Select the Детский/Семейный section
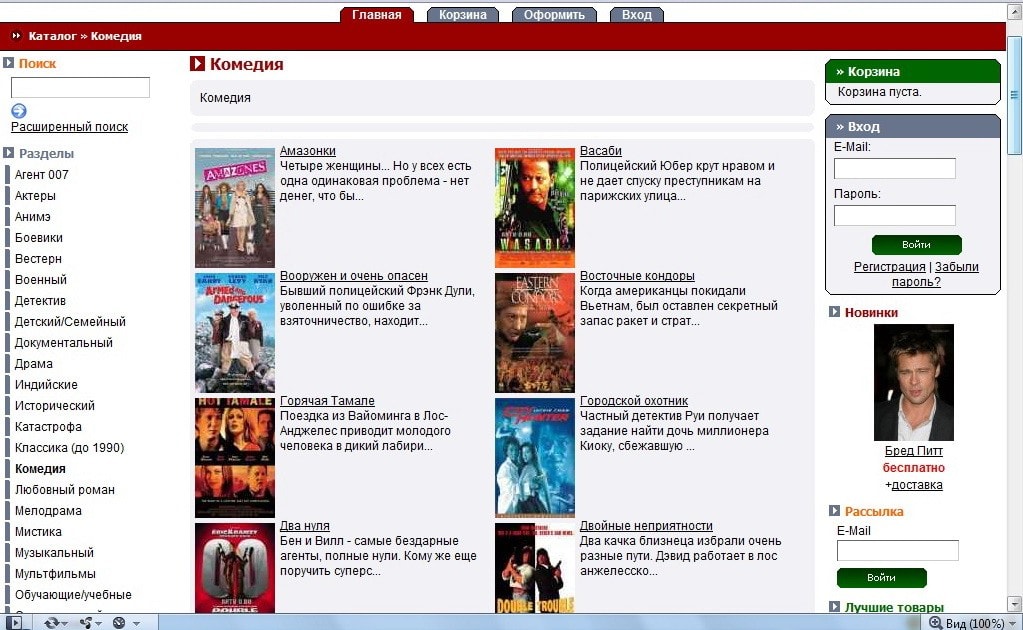 click(x=70, y=322)
